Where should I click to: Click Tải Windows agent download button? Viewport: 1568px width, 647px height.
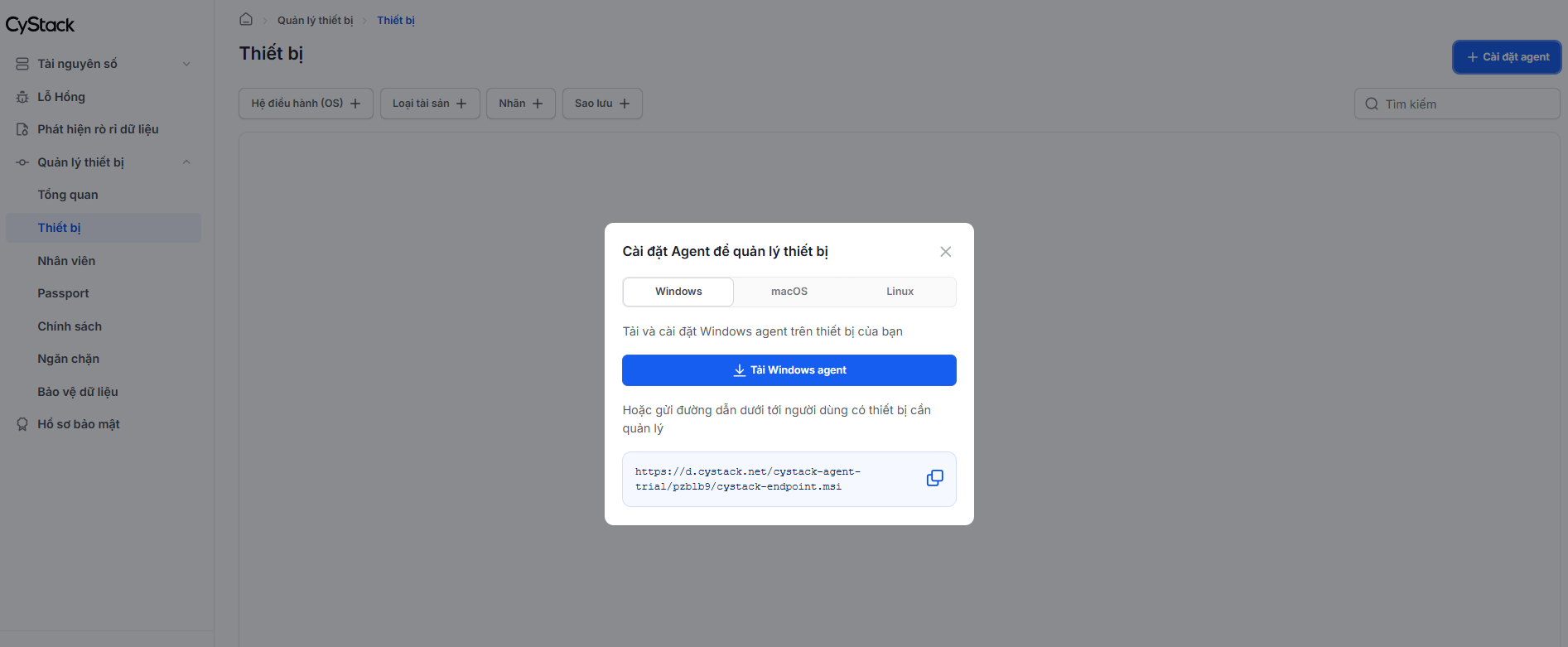pos(789,370)
